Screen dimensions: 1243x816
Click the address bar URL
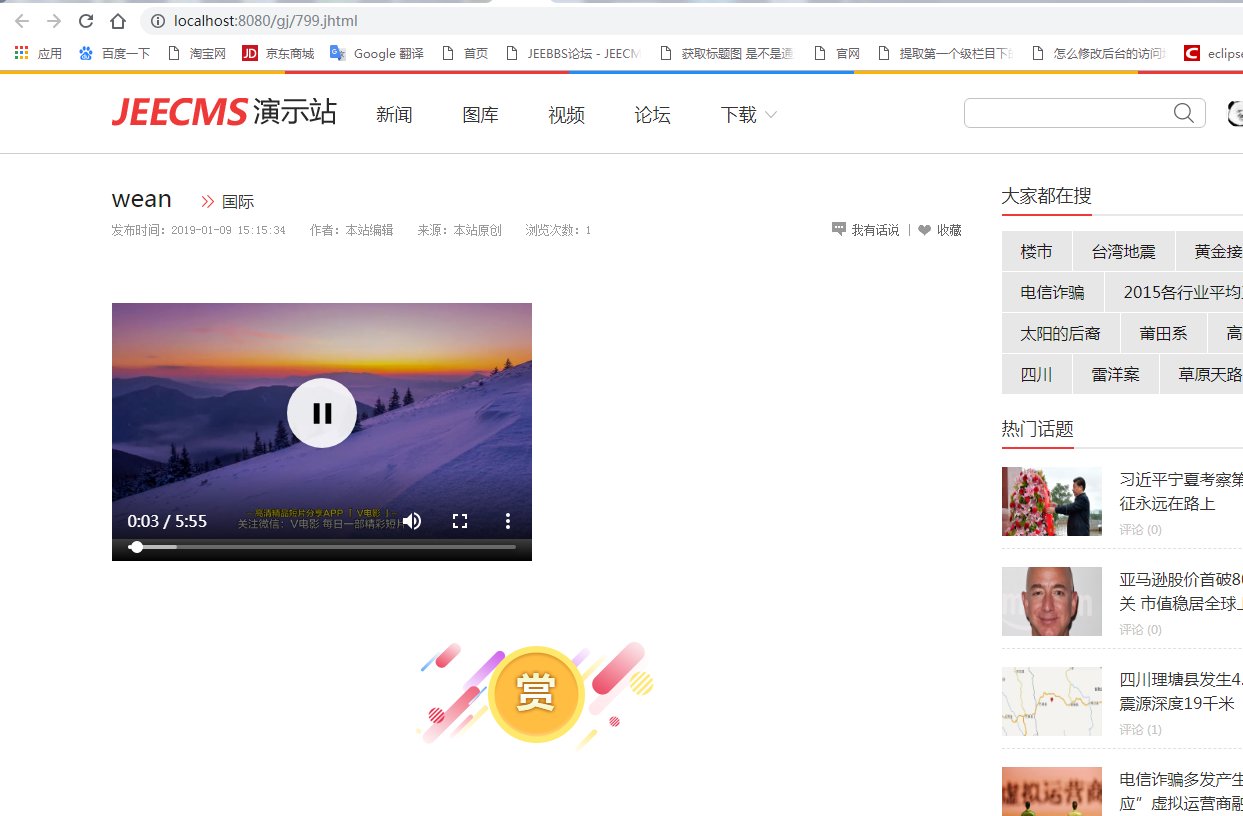click(265, 21)
